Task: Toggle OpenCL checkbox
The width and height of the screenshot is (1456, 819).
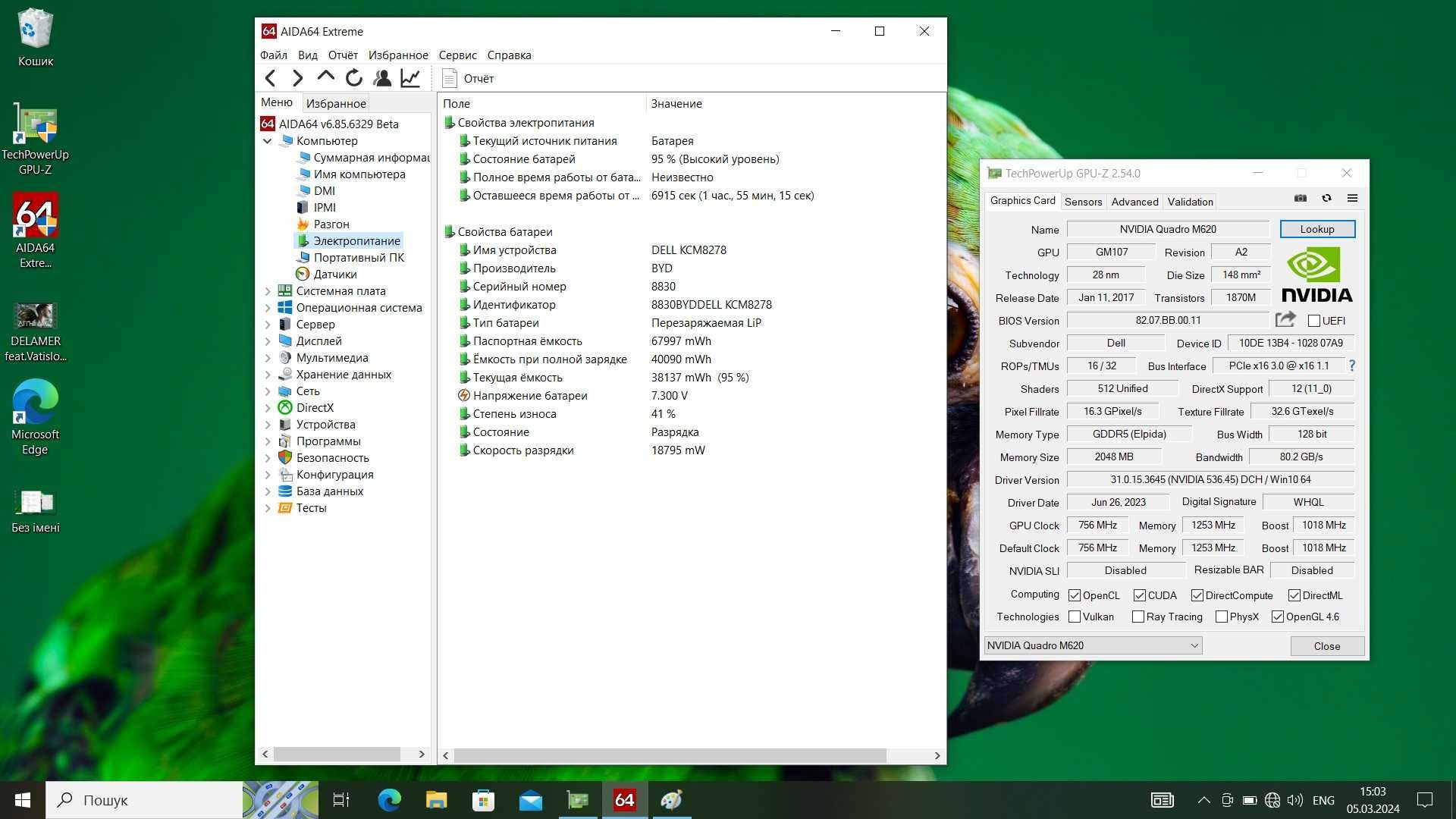Action: tap(1075, 595)
